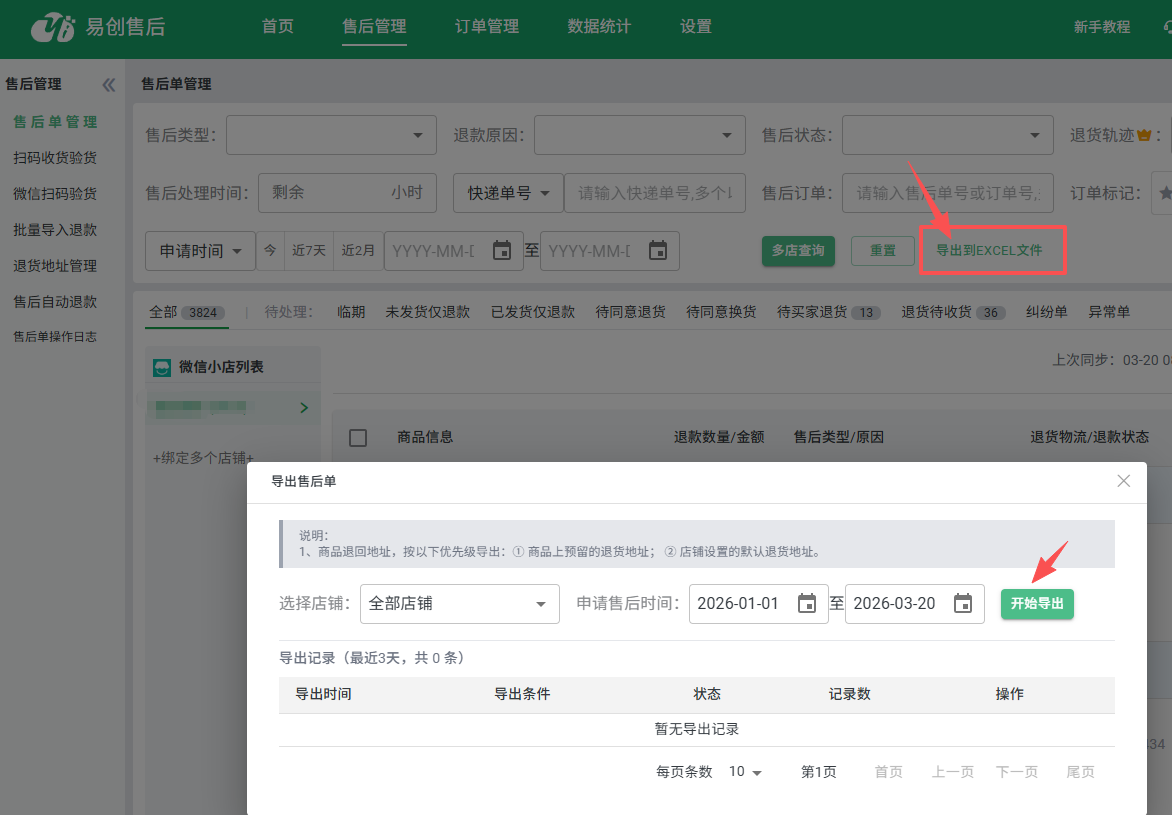Switch to 订单管理 top menu
This screenshot has width=1172, height=815.
487,27
